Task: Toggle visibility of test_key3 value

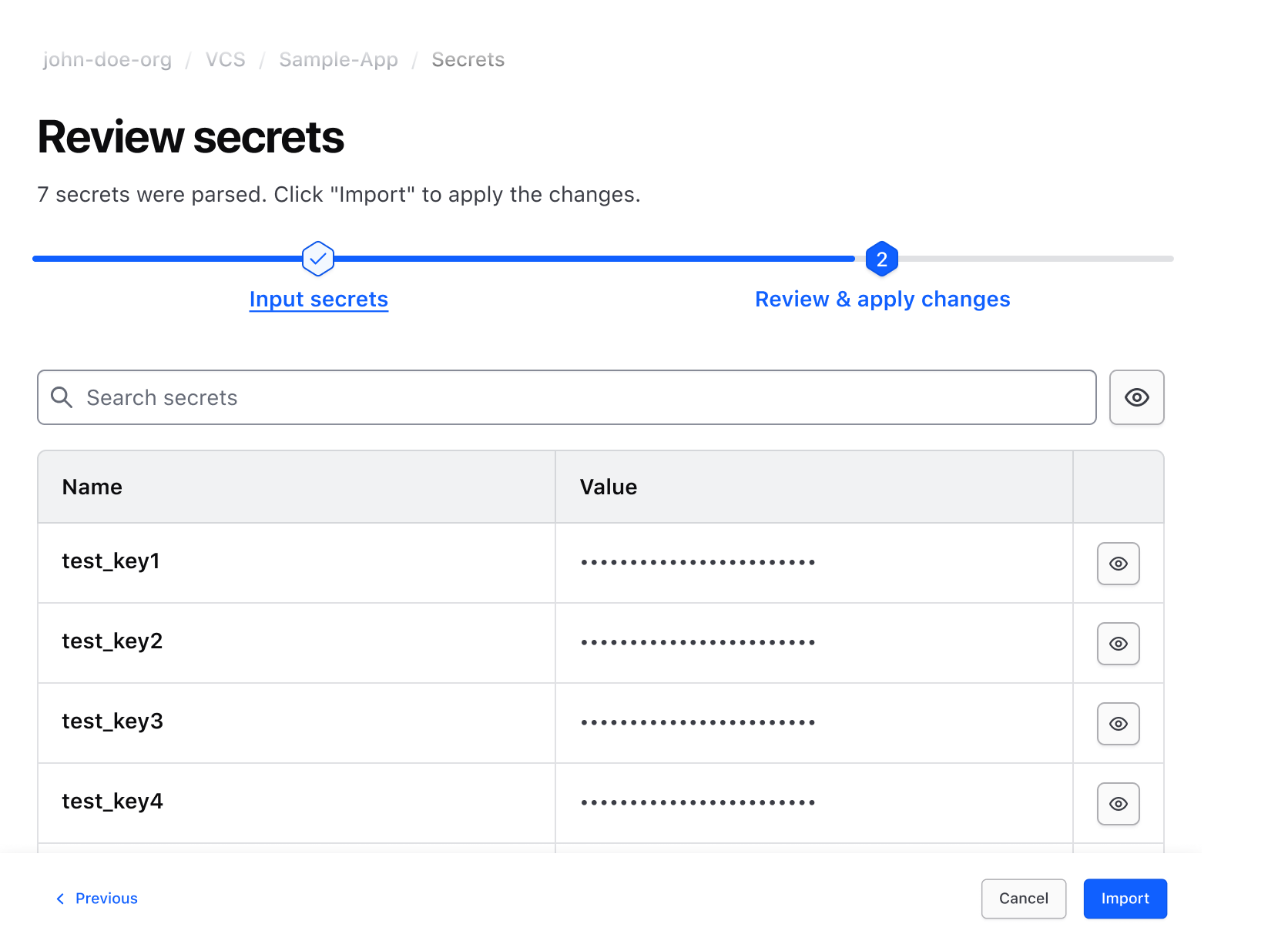Action: [1118, 724]
